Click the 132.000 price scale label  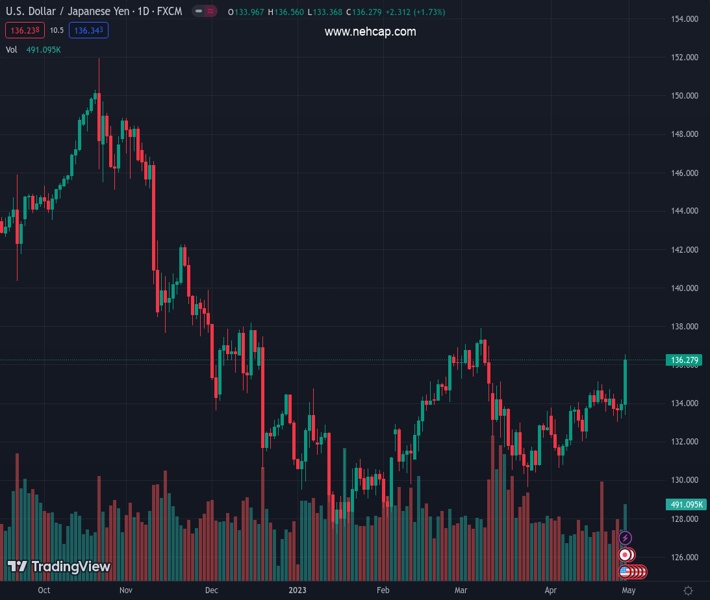coord(685,442)
